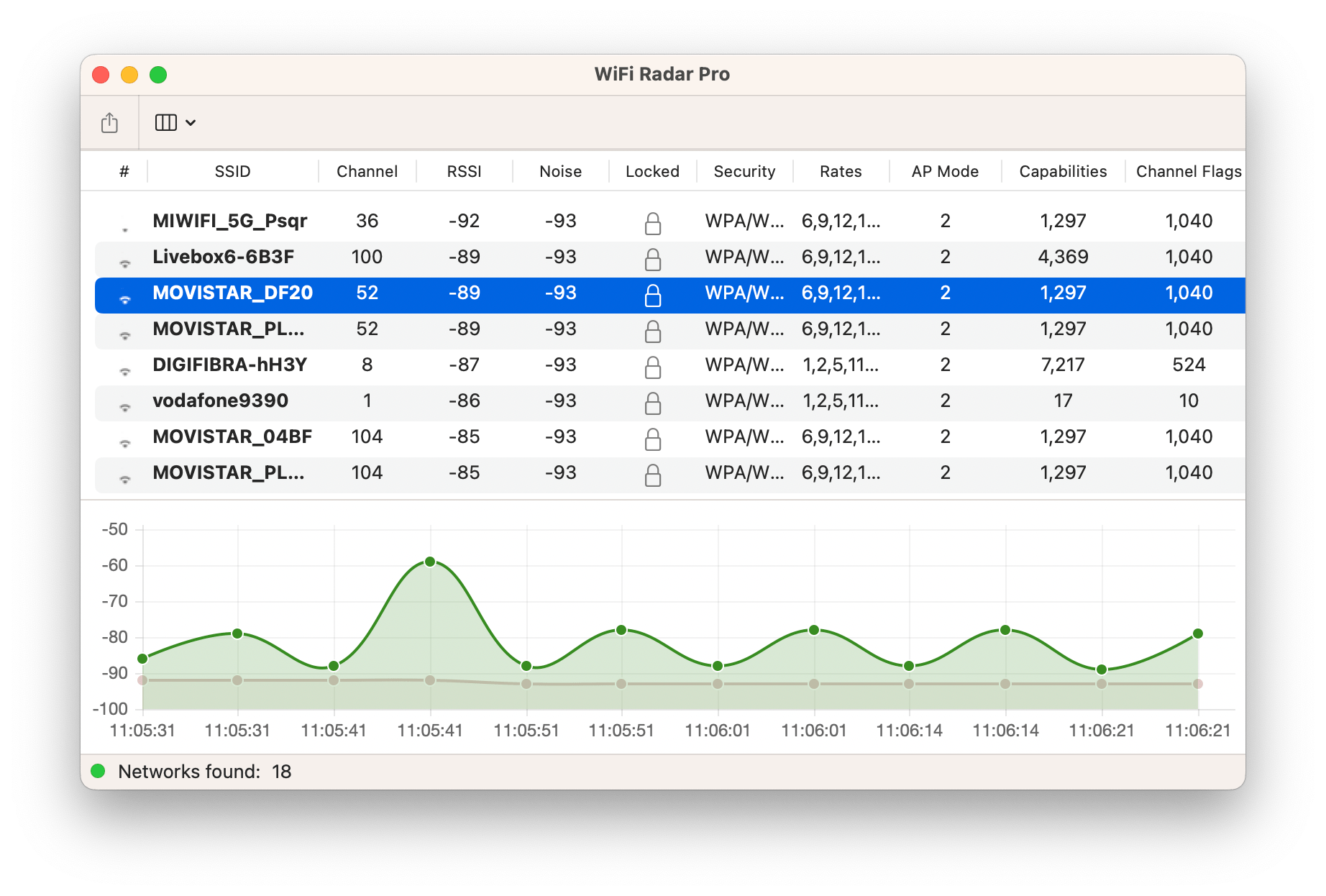Open the share menu in the toolbar
Screen dimensions: 1326x896
pyautogui.click(x=109, y=122)
